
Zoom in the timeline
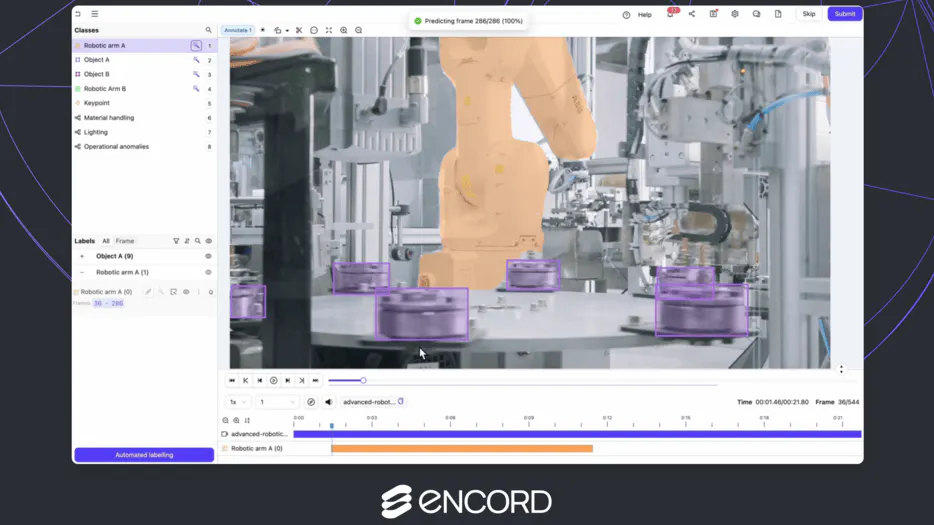coord(236,420)
